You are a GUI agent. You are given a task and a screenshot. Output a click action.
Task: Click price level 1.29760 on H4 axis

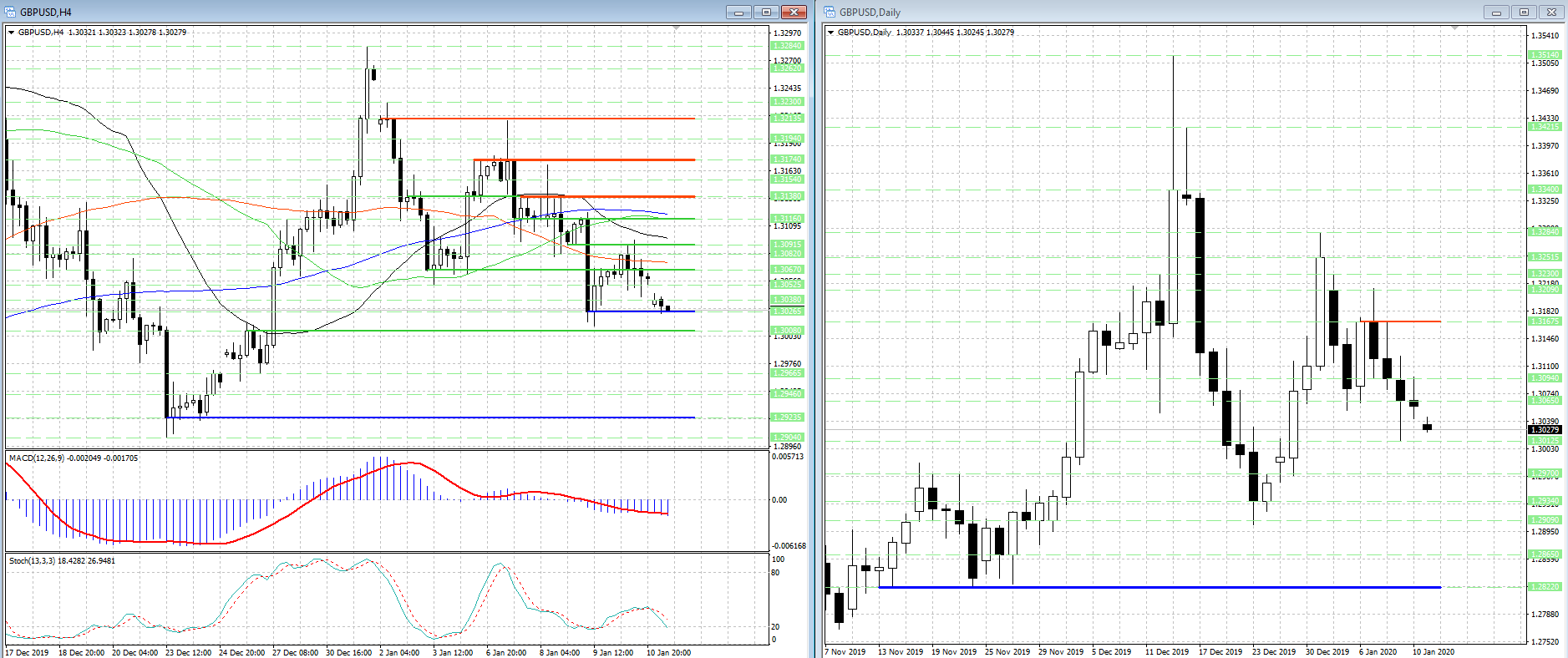[x=787, y=363]
